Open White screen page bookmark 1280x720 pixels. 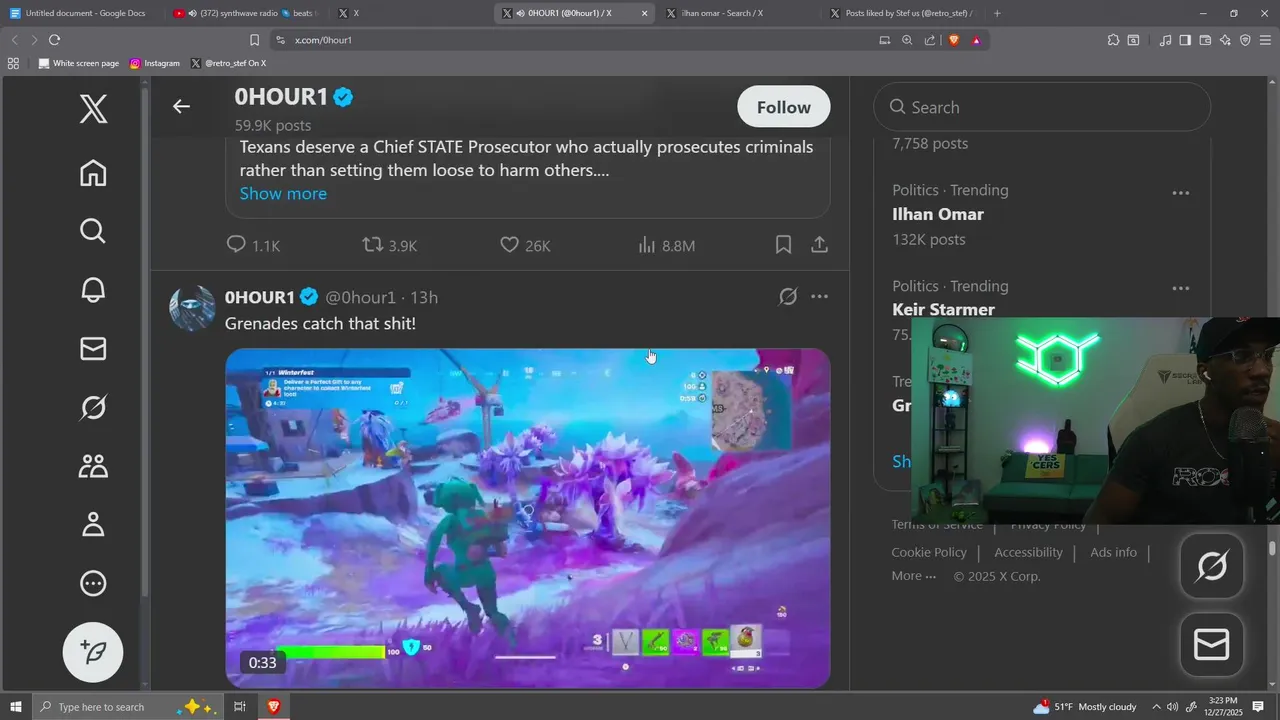tap(79, 63)
